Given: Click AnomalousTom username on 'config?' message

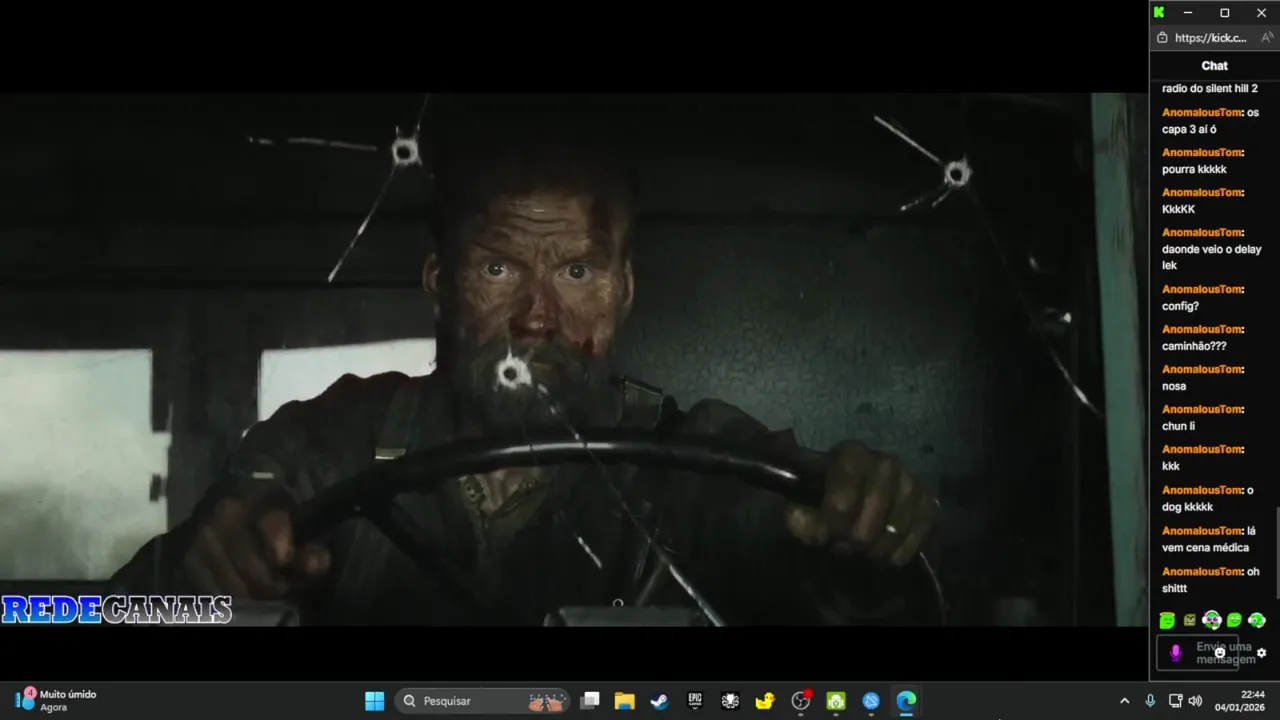Looking at the screenshot, I should coord(1202,289).
